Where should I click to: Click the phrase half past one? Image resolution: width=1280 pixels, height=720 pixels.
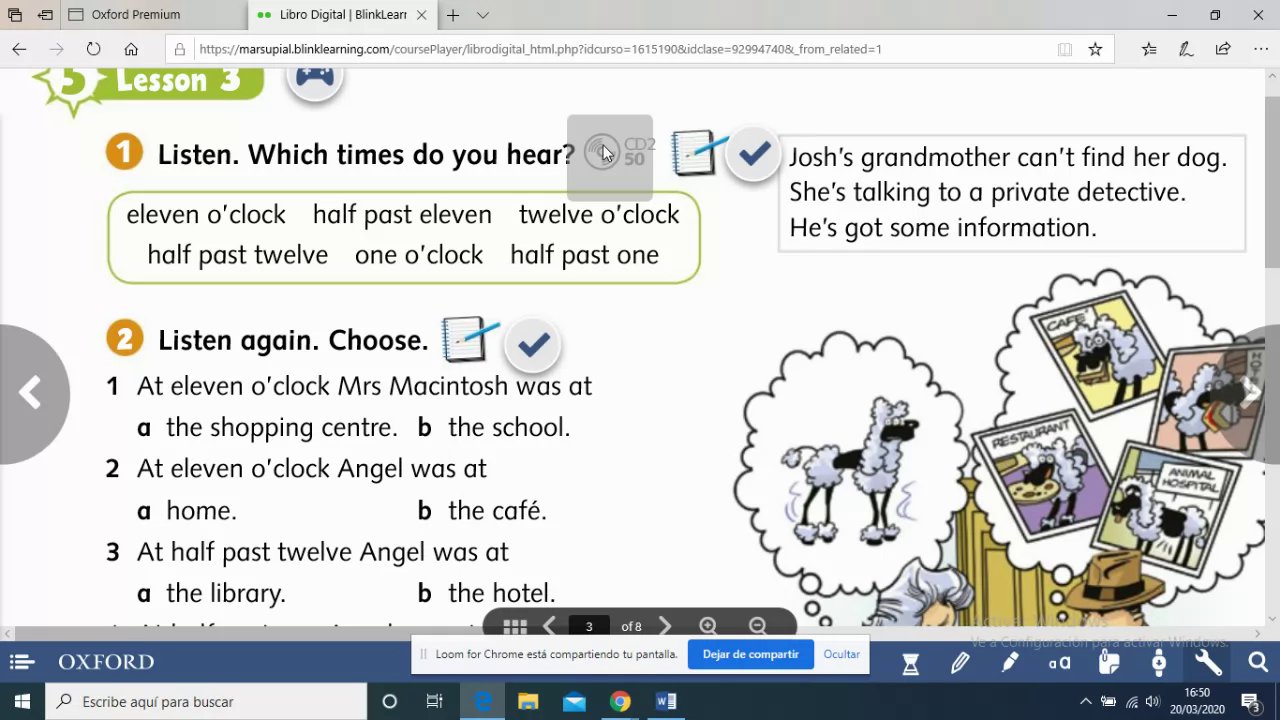tap(584, 255)
